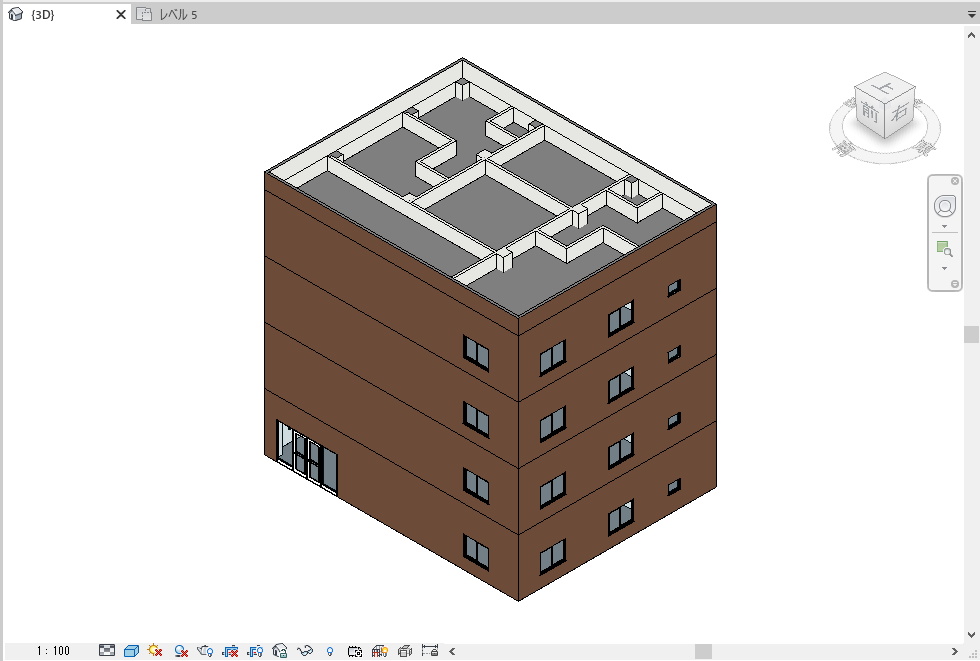Click the horizontal scrollbar thumb
Screen dimensions: 980x661
point(703,652)
